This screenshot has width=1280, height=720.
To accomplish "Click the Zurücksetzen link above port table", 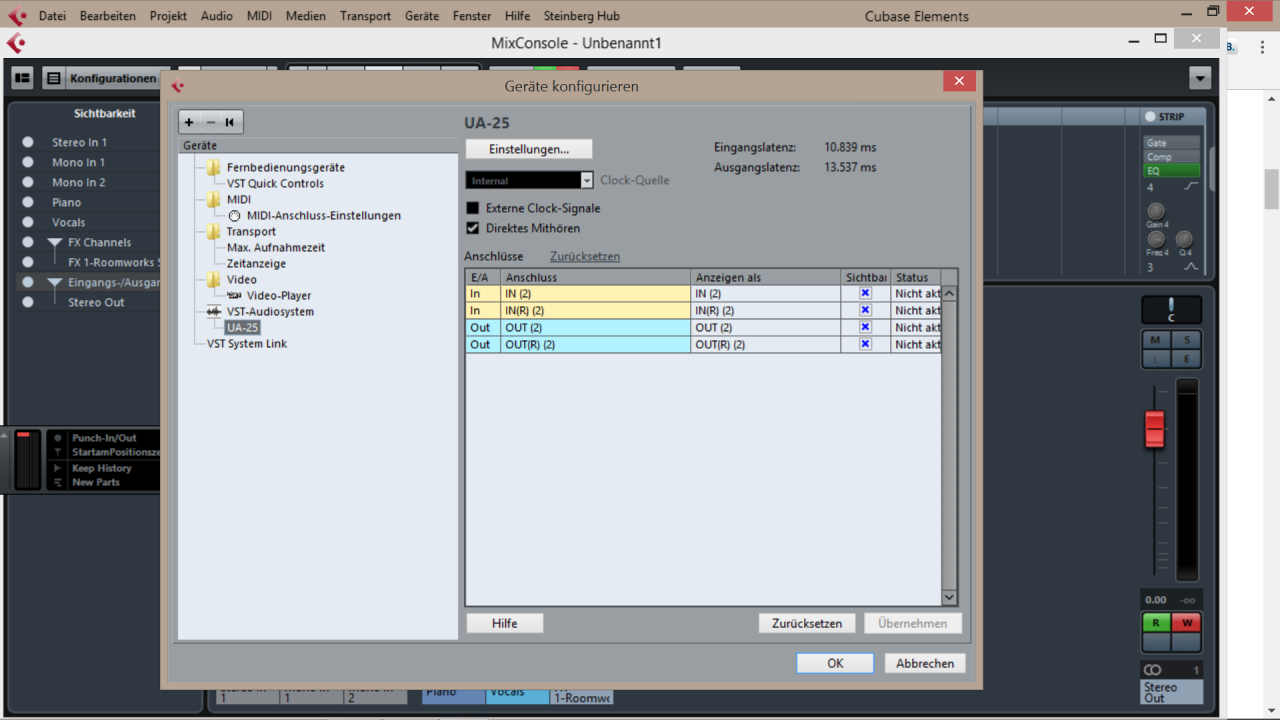I will click(x=585, y=256).
